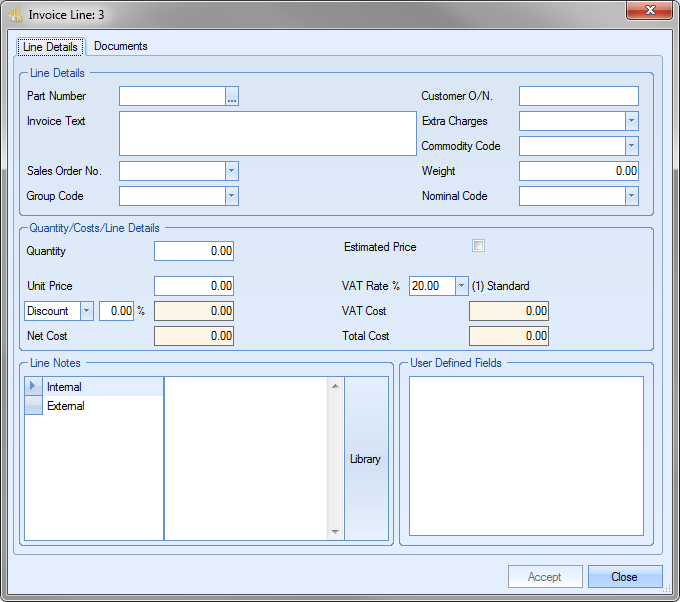Expand the Nominal Code dropdown
Image resolution: width=680 pixels, height=602 pixels.
[x=631, y=196]
